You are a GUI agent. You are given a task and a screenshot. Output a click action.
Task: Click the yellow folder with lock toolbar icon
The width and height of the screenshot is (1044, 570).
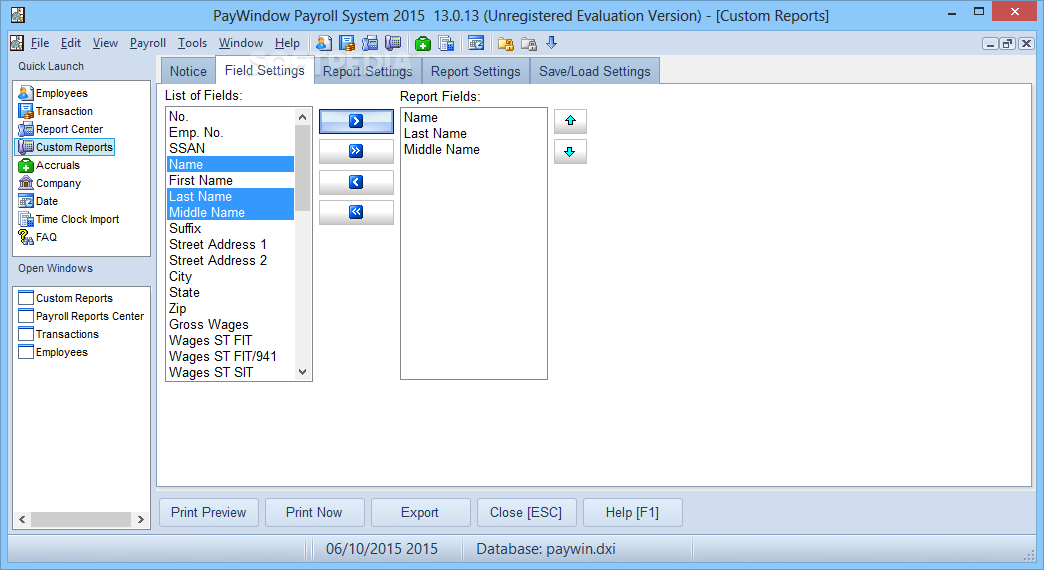(505, 43)
